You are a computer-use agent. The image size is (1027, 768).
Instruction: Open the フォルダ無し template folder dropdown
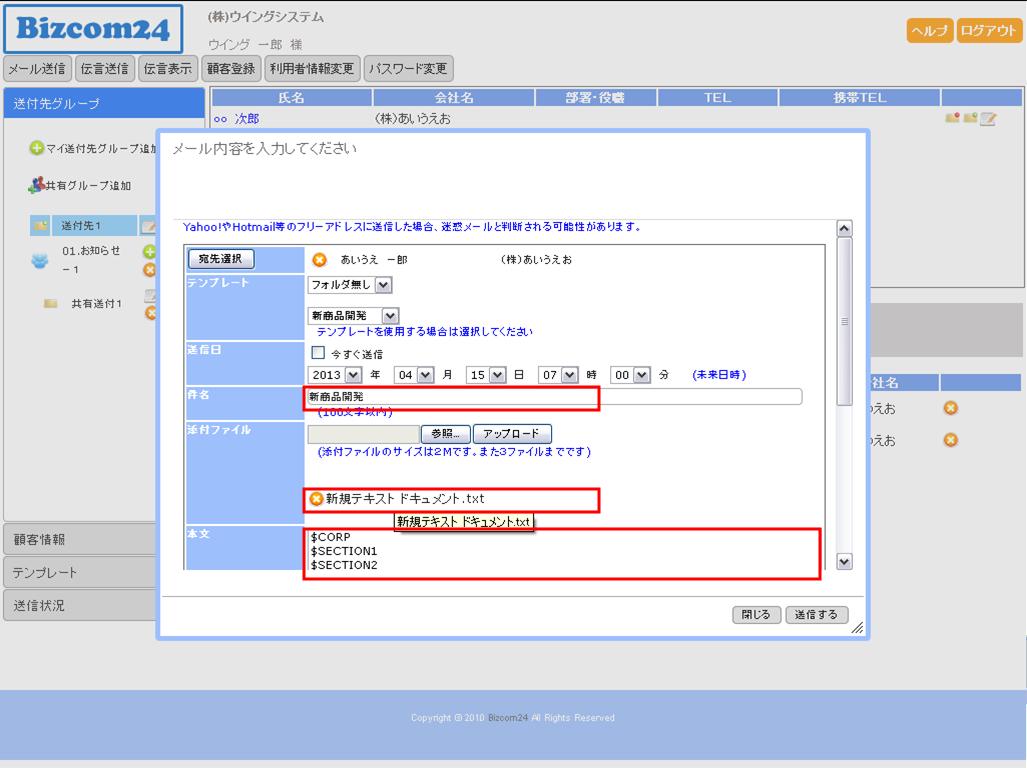pos(384,285)
